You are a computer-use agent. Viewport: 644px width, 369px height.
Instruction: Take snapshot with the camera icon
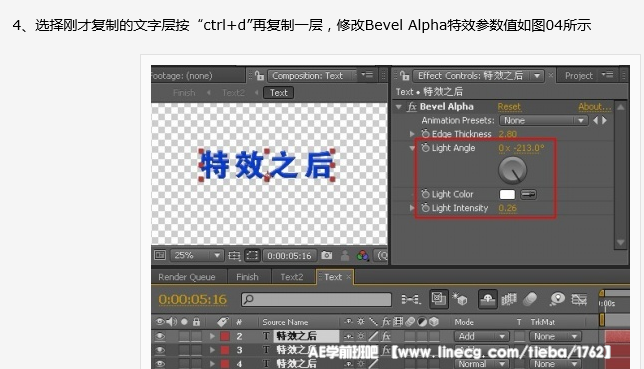[x=327, y=256]
